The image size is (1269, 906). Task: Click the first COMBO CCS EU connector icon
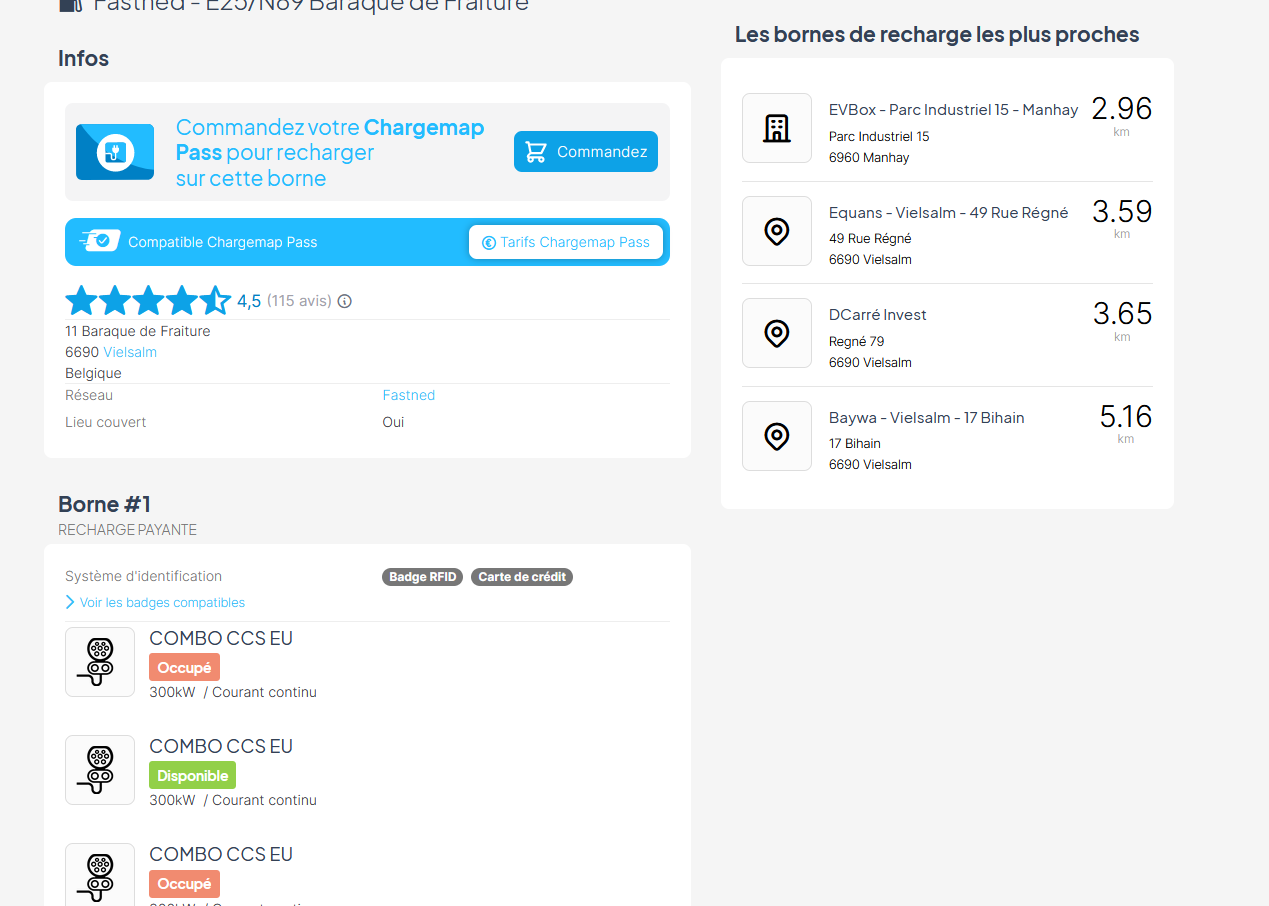(x=100, y=662)
